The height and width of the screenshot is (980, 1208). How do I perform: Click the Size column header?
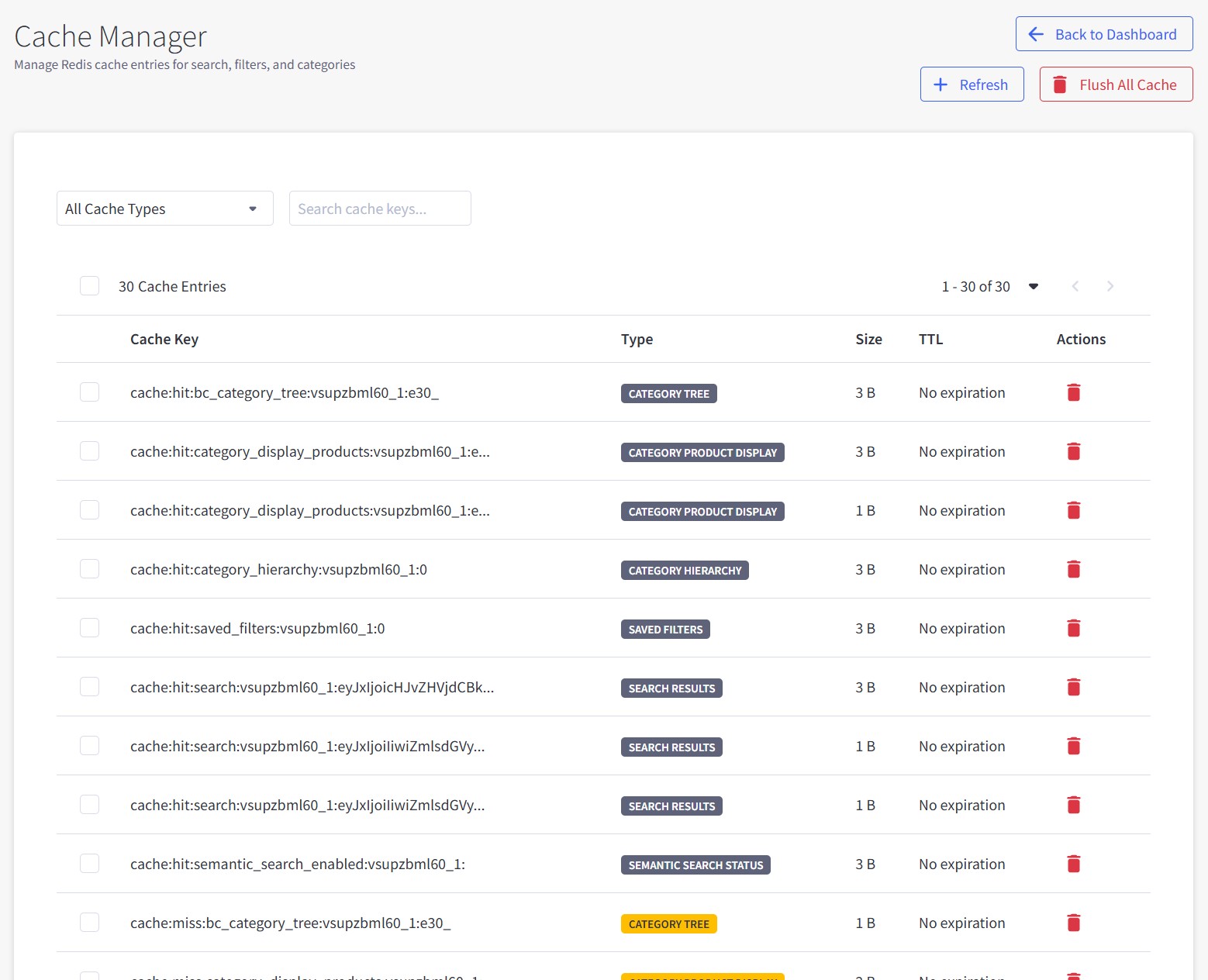[868, 339]
